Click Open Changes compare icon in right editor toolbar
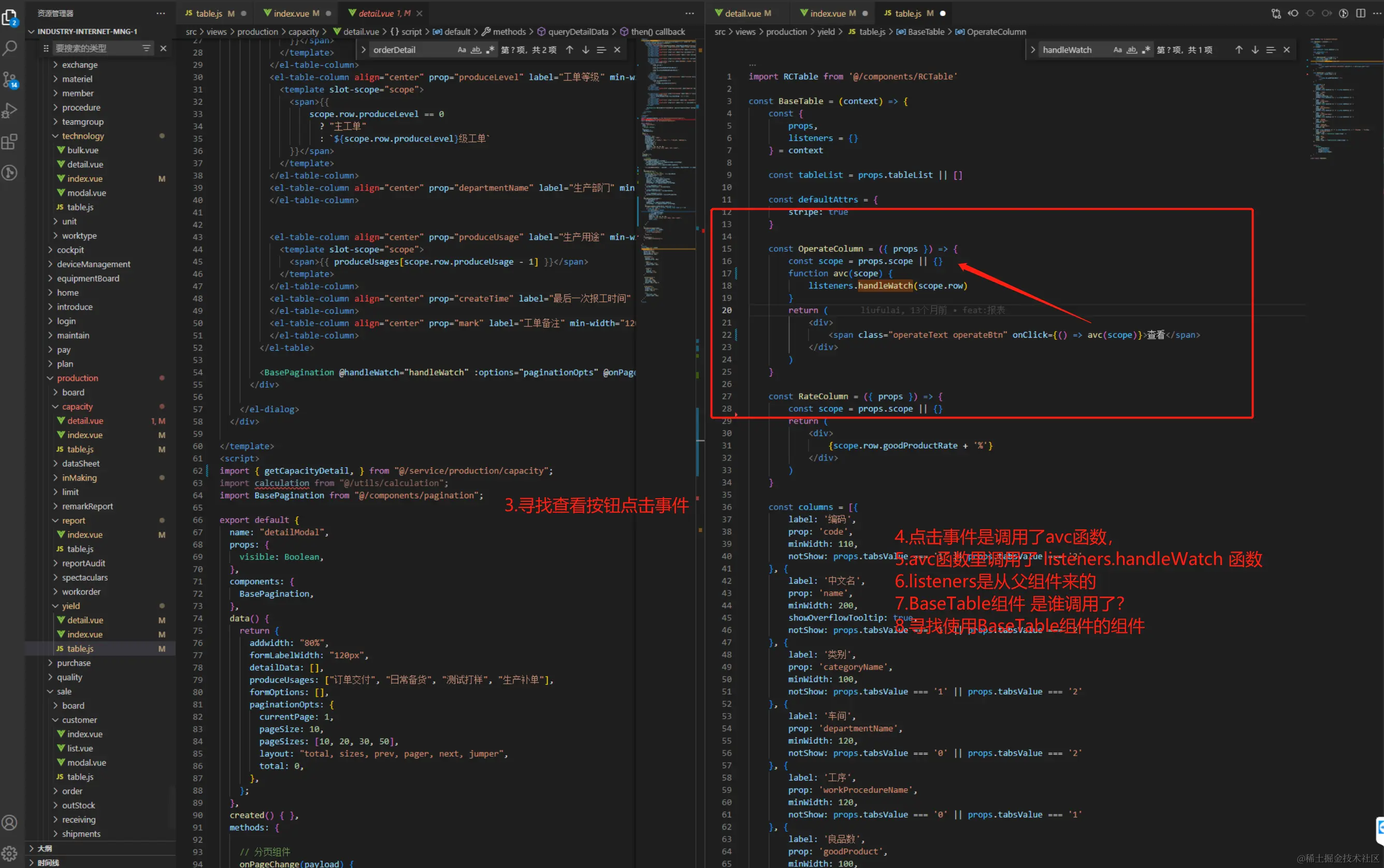 tap(1276, 13)
